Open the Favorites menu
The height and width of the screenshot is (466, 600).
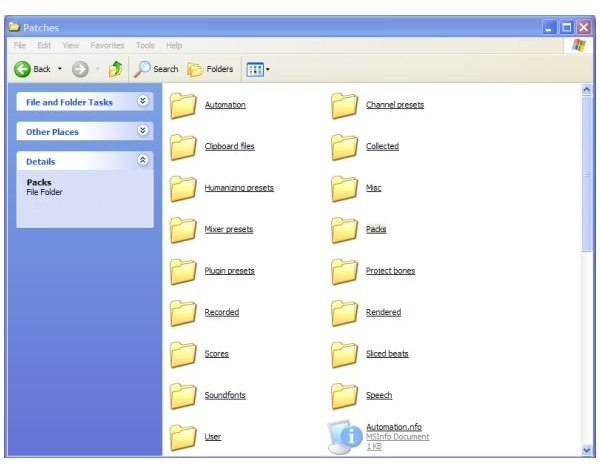108,46
